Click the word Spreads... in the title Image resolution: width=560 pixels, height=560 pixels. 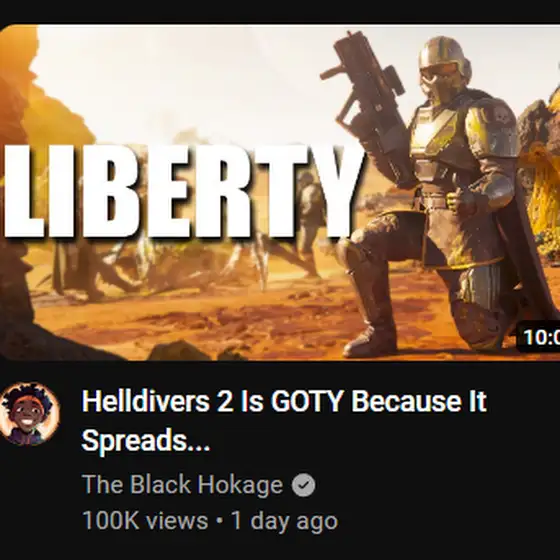[x=146, y=440]
